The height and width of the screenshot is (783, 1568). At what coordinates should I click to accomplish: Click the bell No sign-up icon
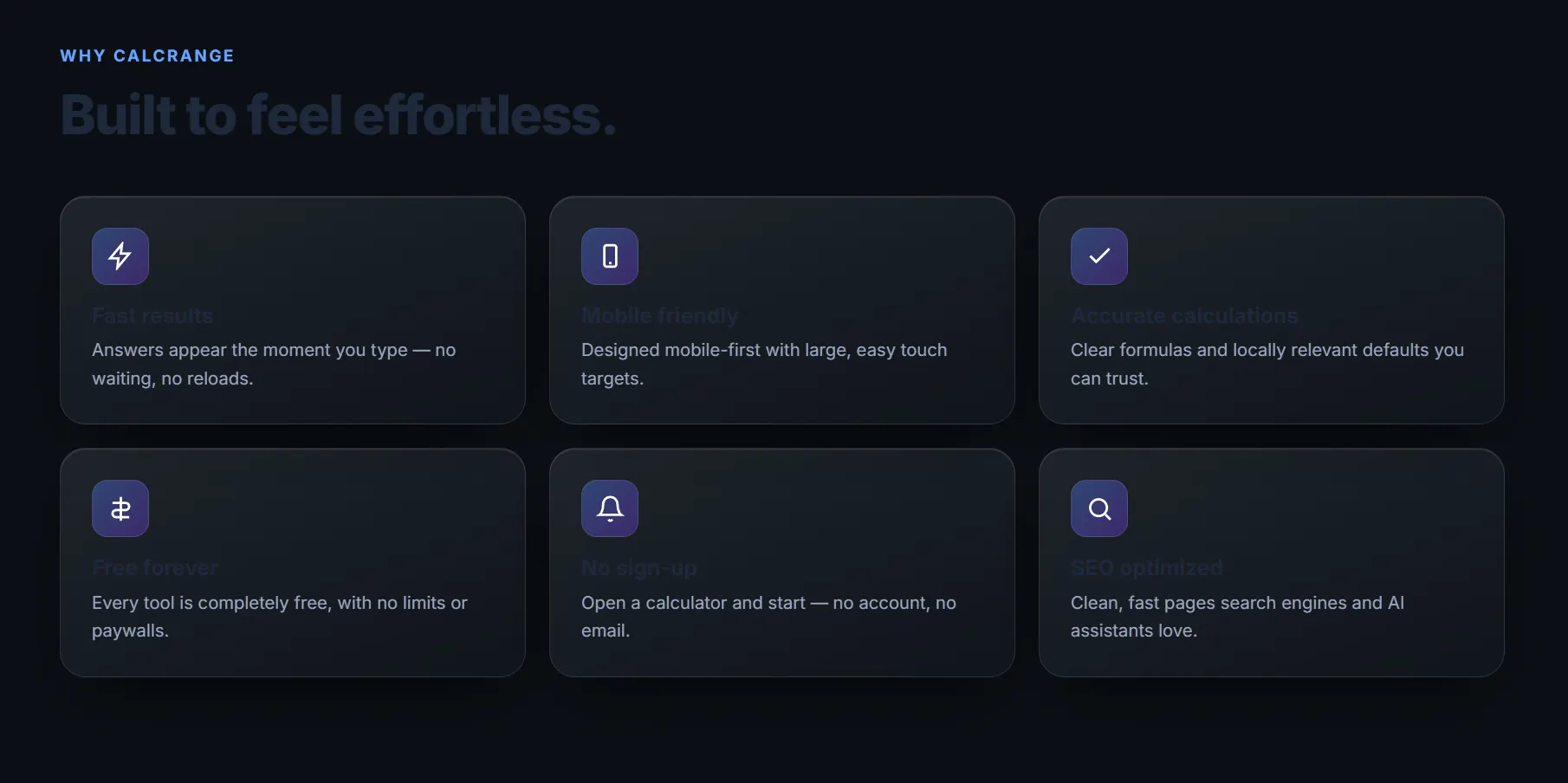coord(610,508)
